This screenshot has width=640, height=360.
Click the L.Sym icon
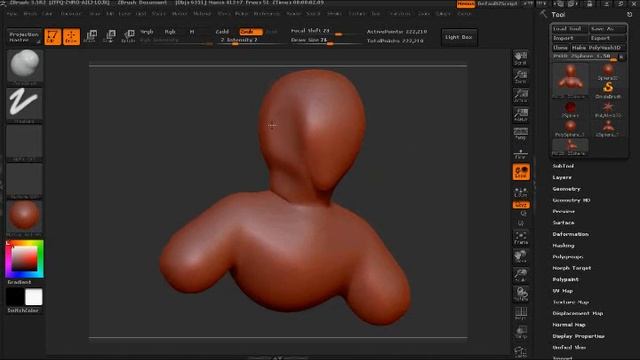[520, 192]
